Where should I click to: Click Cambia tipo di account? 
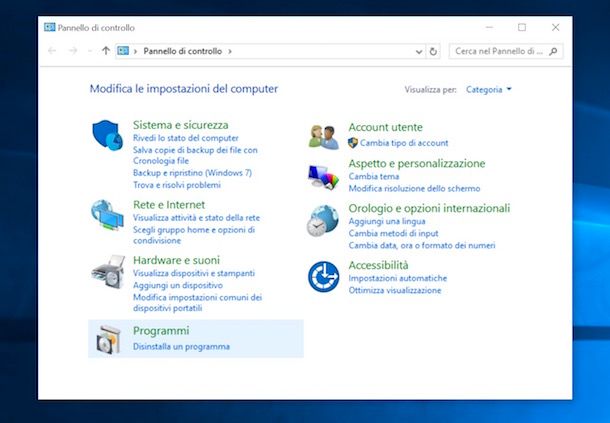(404, 143)
